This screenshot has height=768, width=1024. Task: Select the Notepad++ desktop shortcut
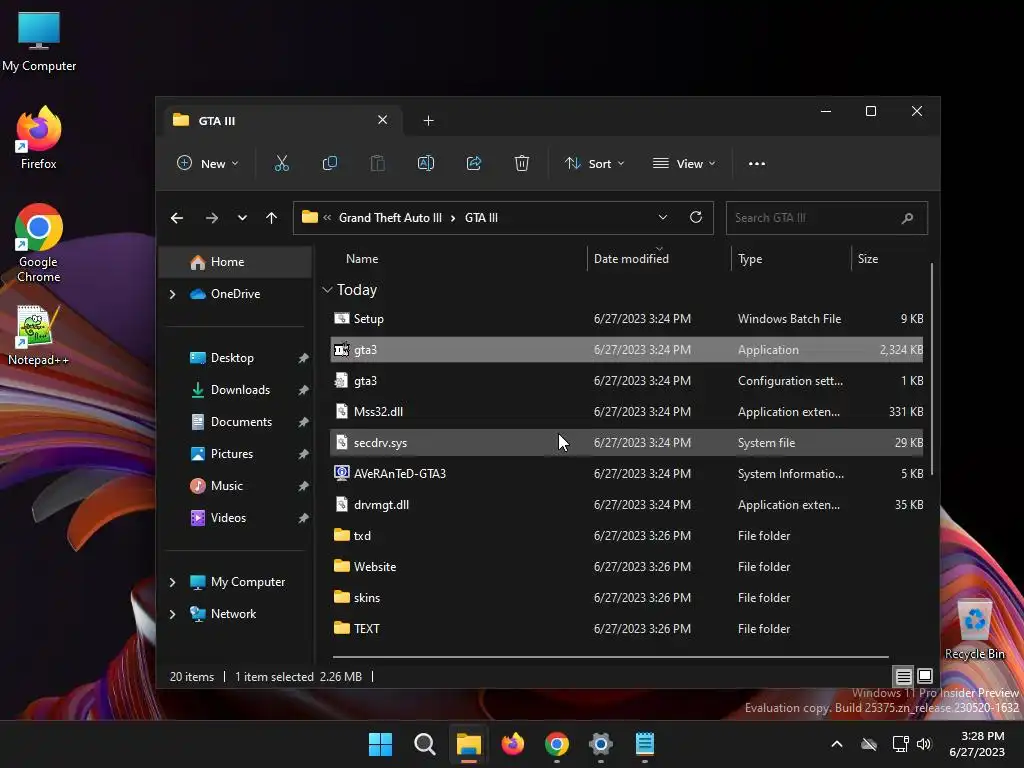[38, 336]
